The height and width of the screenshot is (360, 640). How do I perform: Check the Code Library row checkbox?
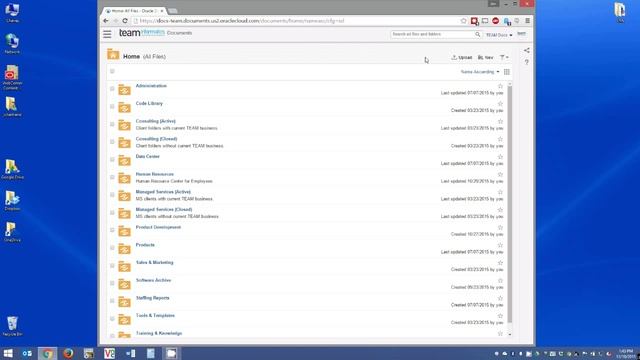112,106
